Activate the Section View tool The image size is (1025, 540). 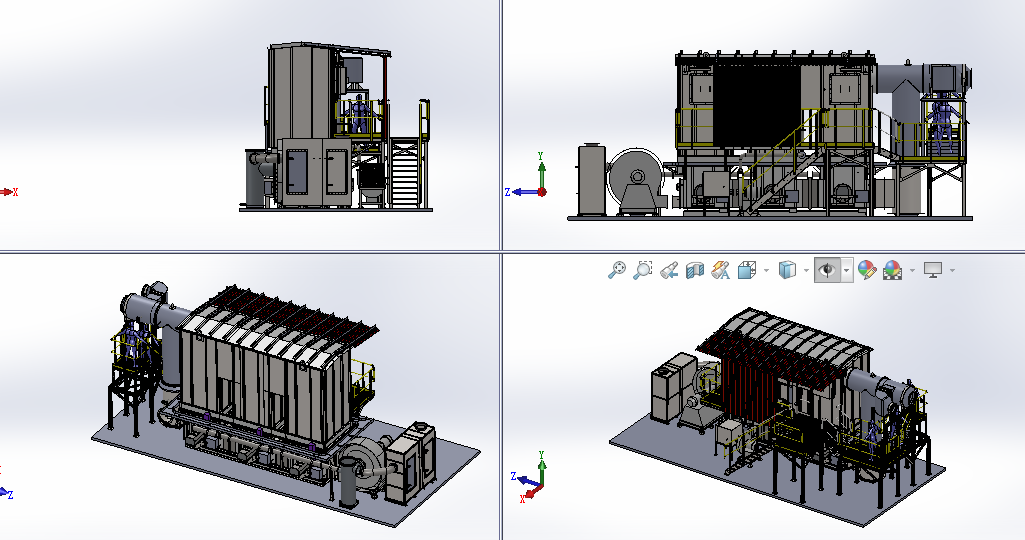(x=695, y=270)
